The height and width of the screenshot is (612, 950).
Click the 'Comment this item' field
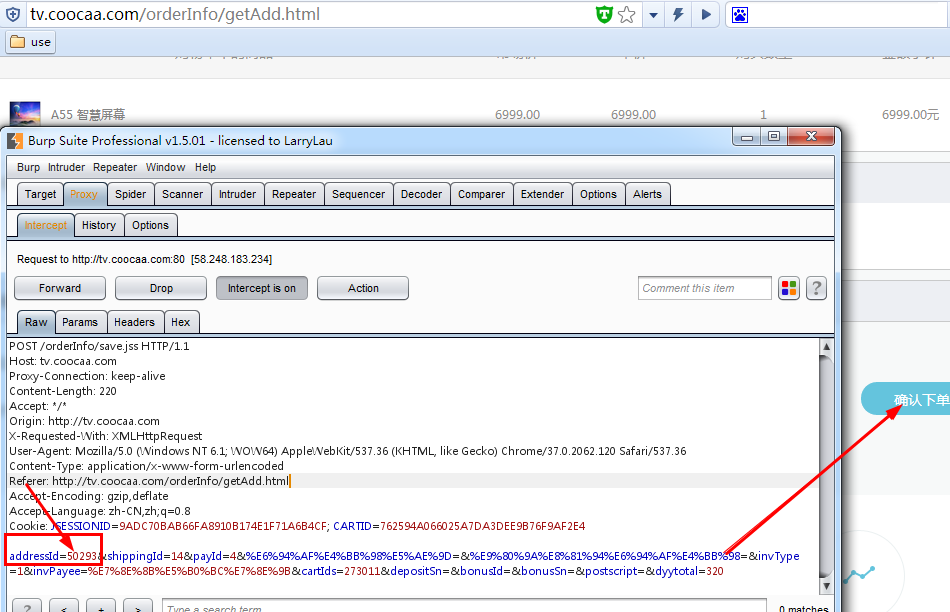coord(705,288)
